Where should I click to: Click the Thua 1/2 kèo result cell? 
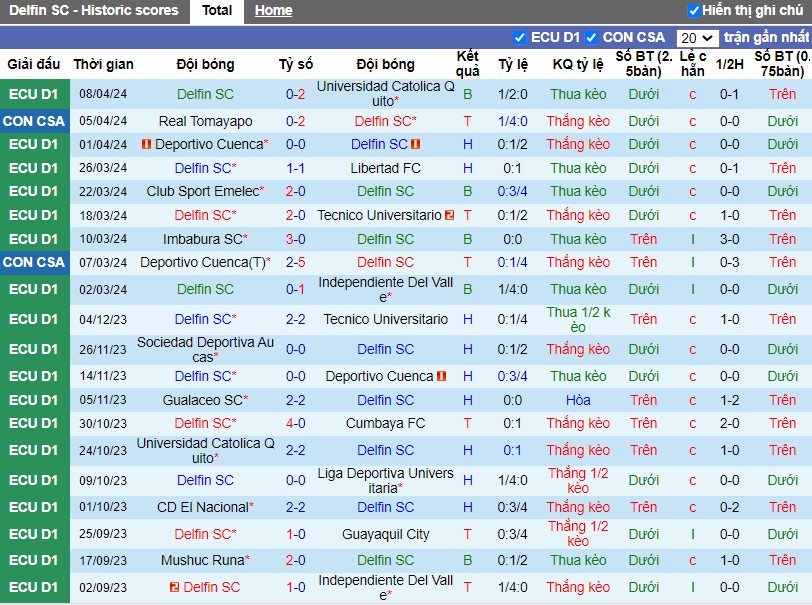pyautogui.click(x=578, y=320)
